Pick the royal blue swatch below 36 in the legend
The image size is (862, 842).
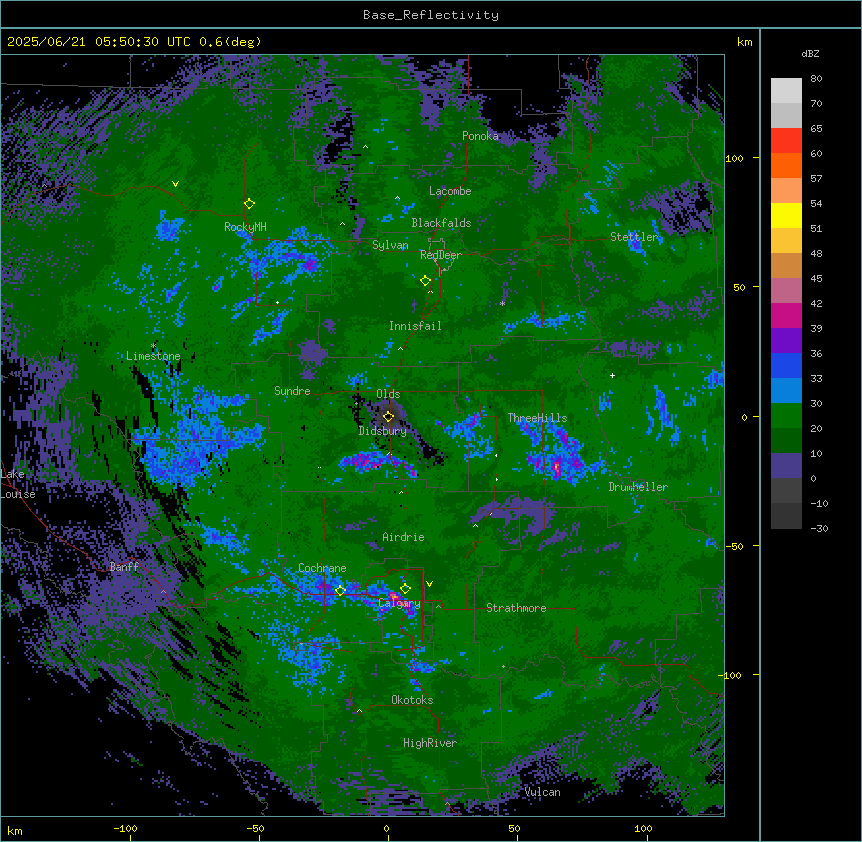(x=786, y=365)
